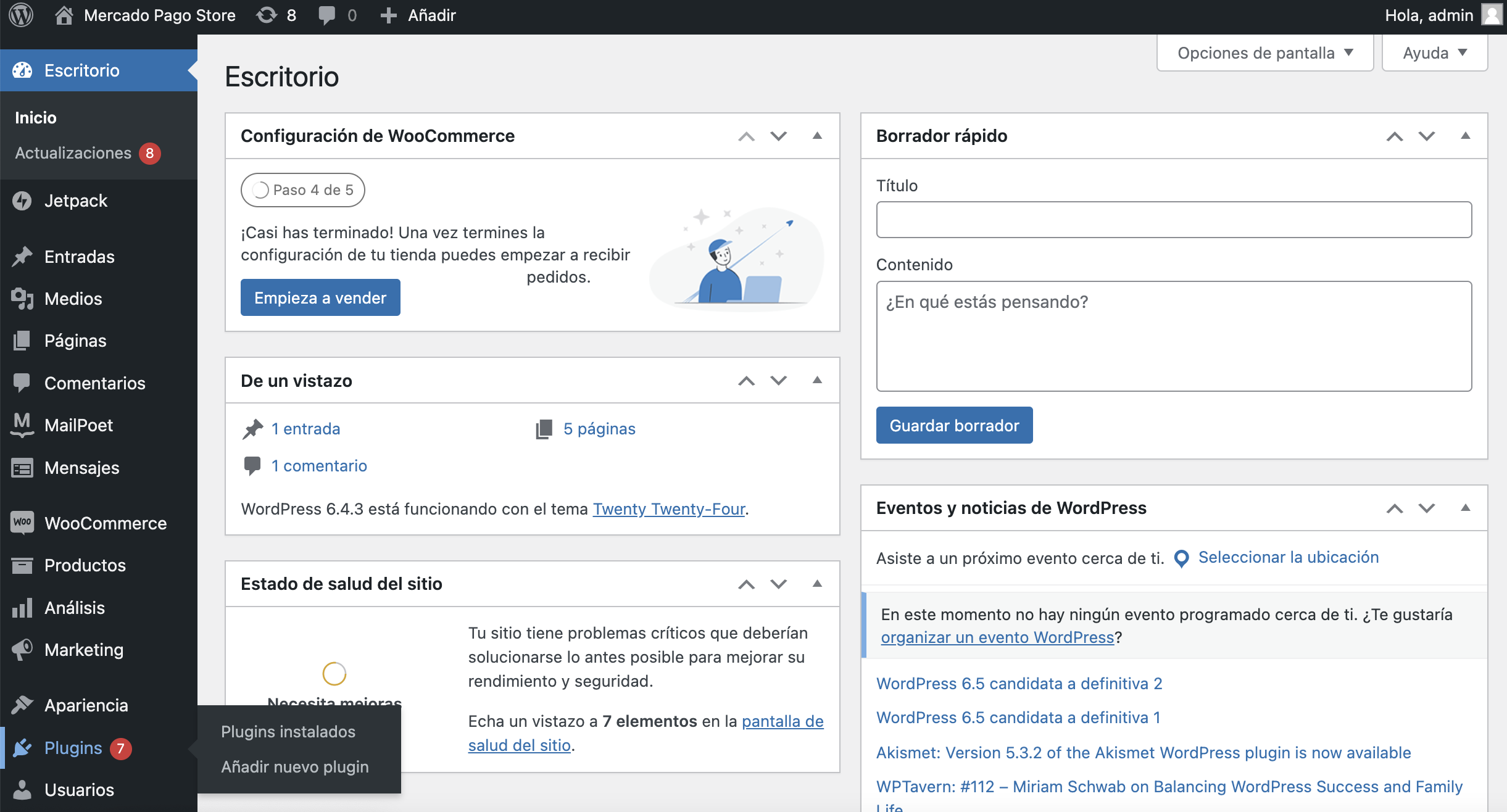The height and width of the screenshot is (812, 1507).
Task: Move Estado de salud del sitio panel down
Action: tap(779, 584)
